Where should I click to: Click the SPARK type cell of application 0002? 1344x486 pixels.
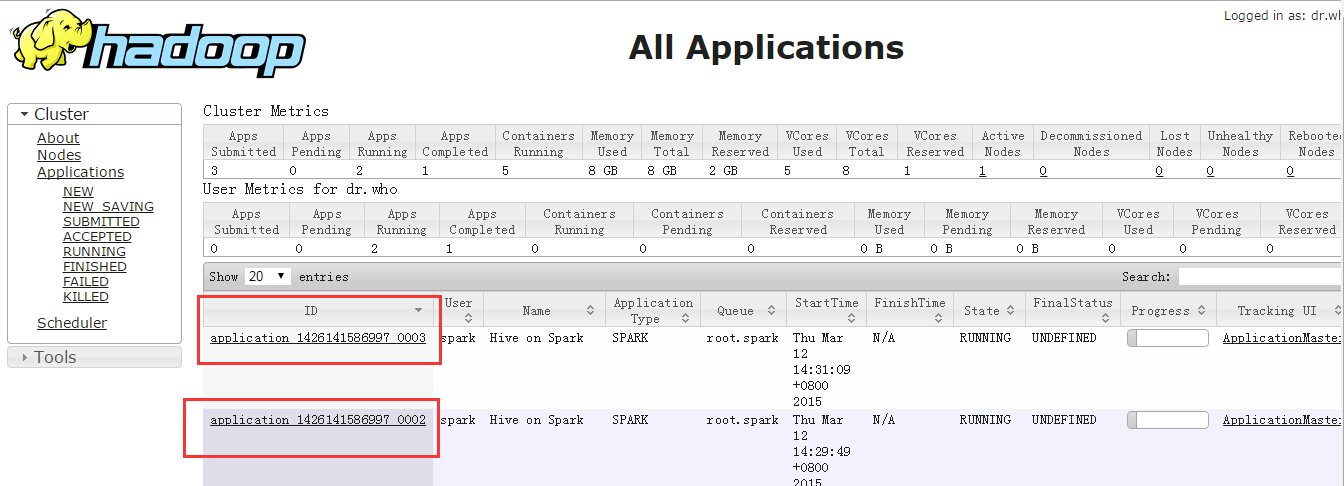(631, 420)
